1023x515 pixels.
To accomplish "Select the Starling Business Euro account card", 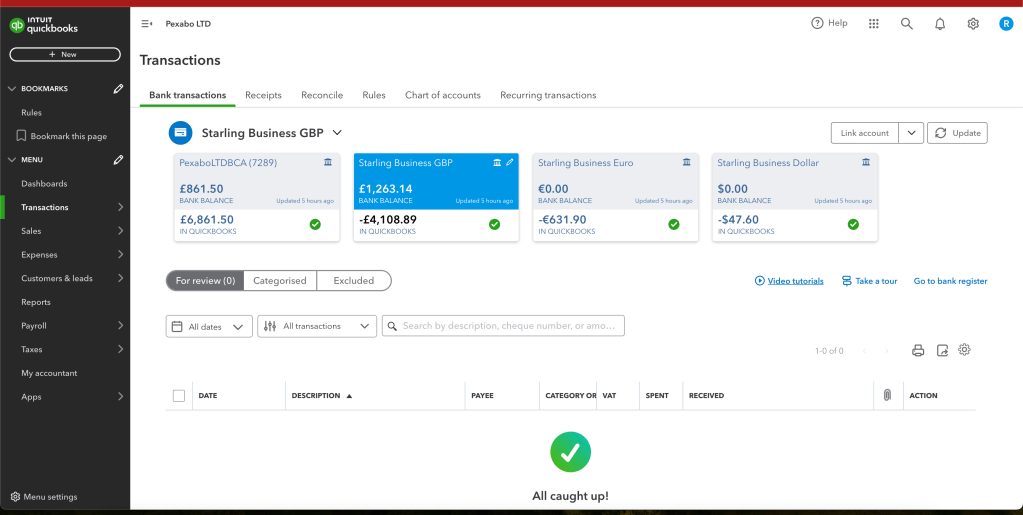I will click(x=616, y=197).
